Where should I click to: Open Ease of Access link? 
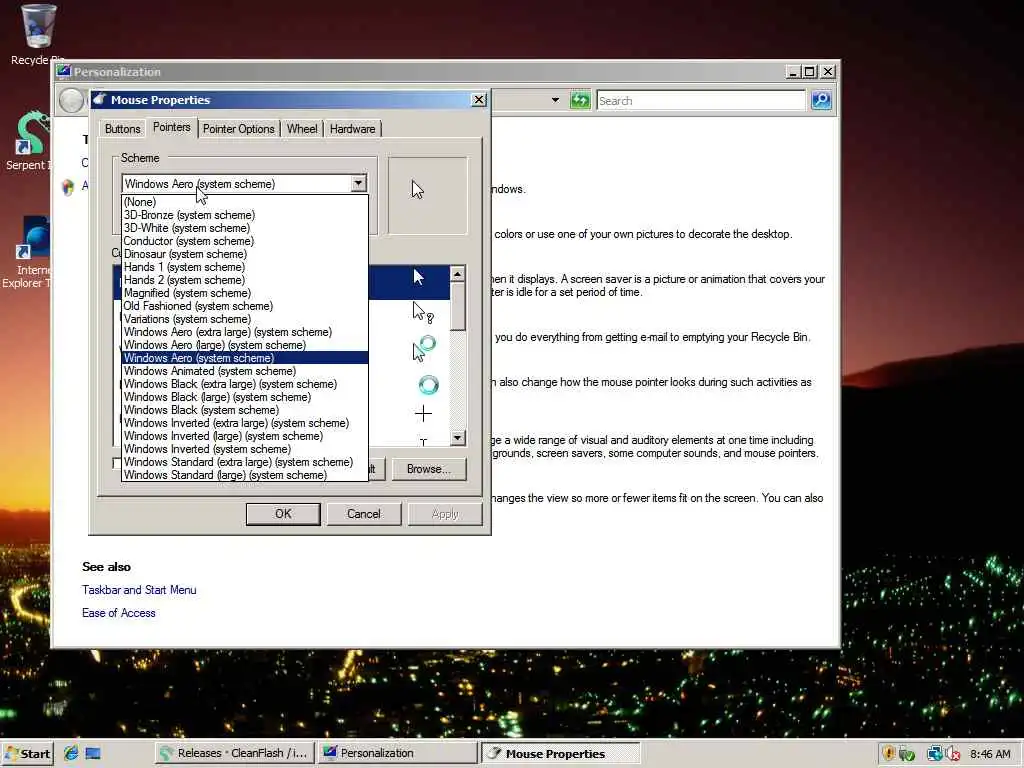click(x=119, y=613)
